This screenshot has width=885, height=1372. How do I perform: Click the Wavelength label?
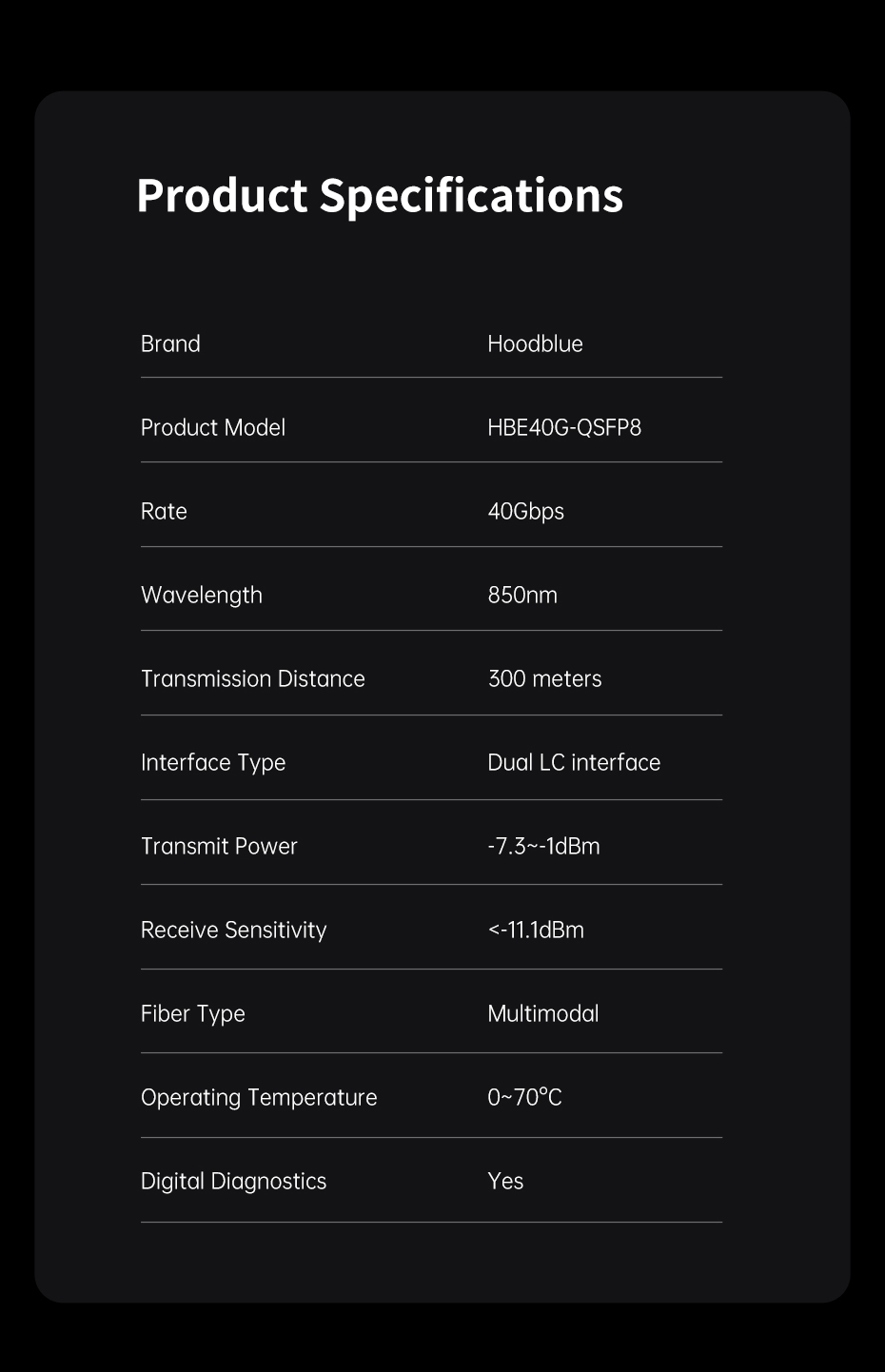[201, 595]
